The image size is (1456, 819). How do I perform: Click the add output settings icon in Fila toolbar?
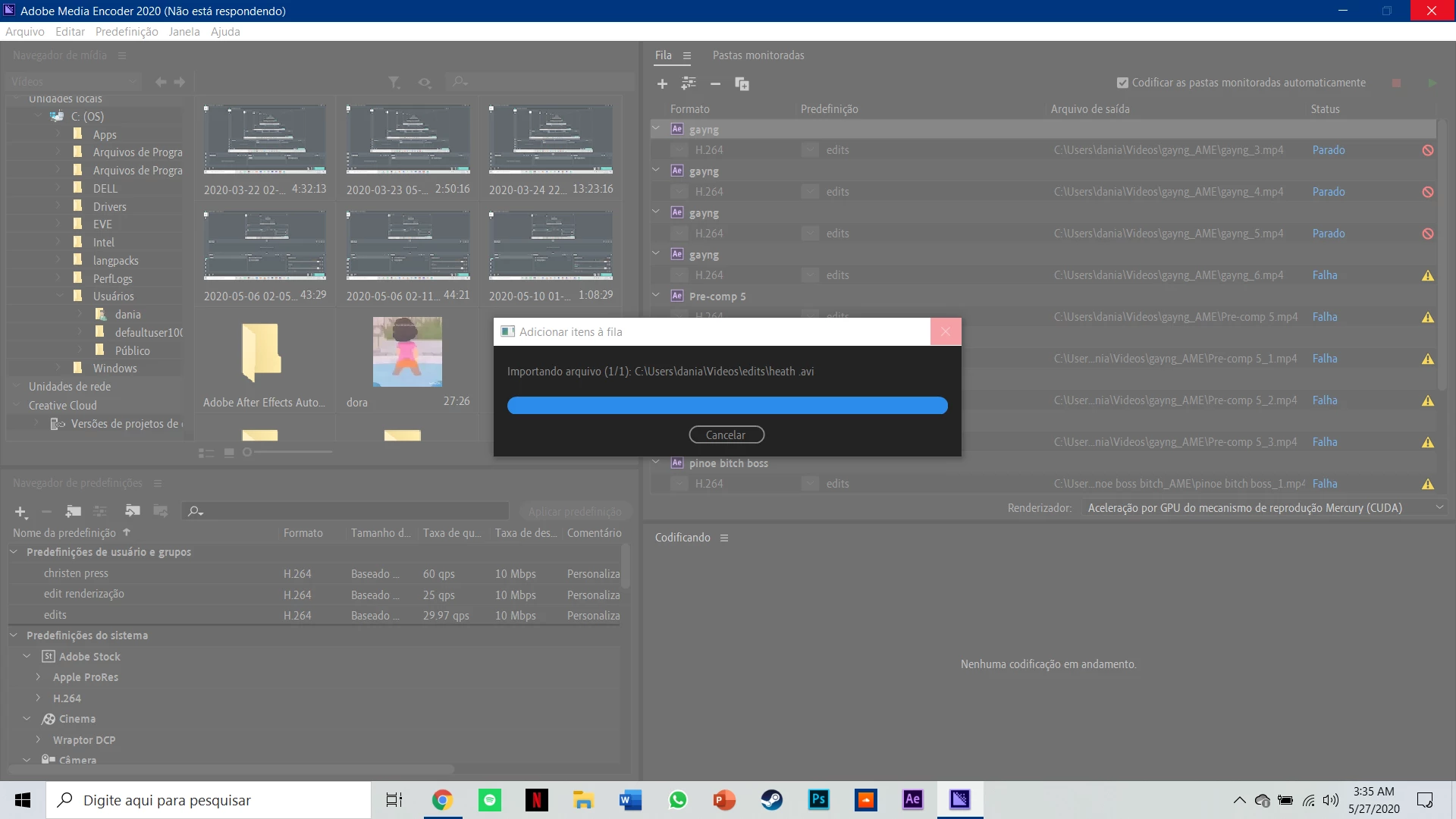click(x=689, y=83)
